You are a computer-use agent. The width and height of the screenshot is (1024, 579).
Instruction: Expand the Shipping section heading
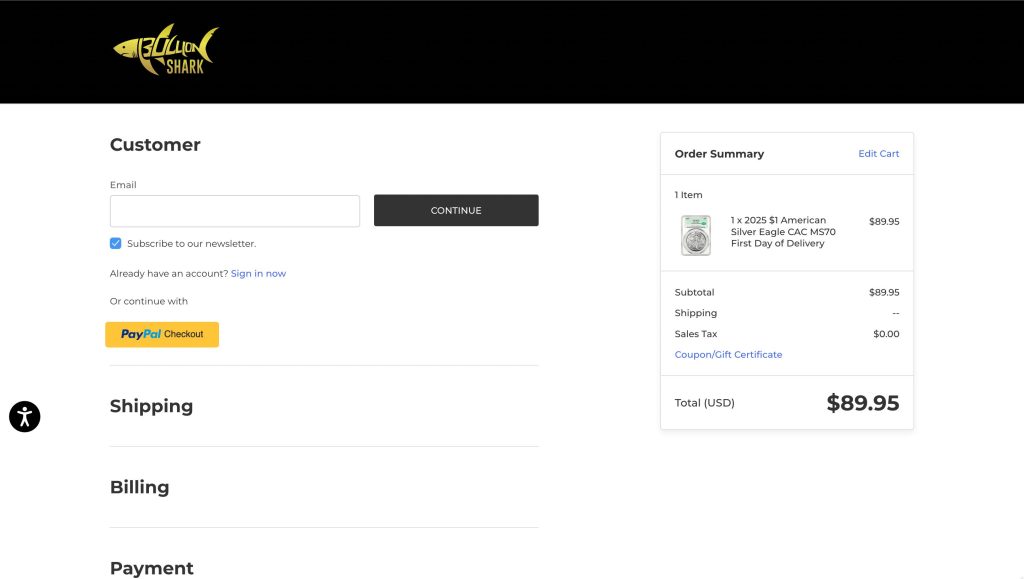152,406
